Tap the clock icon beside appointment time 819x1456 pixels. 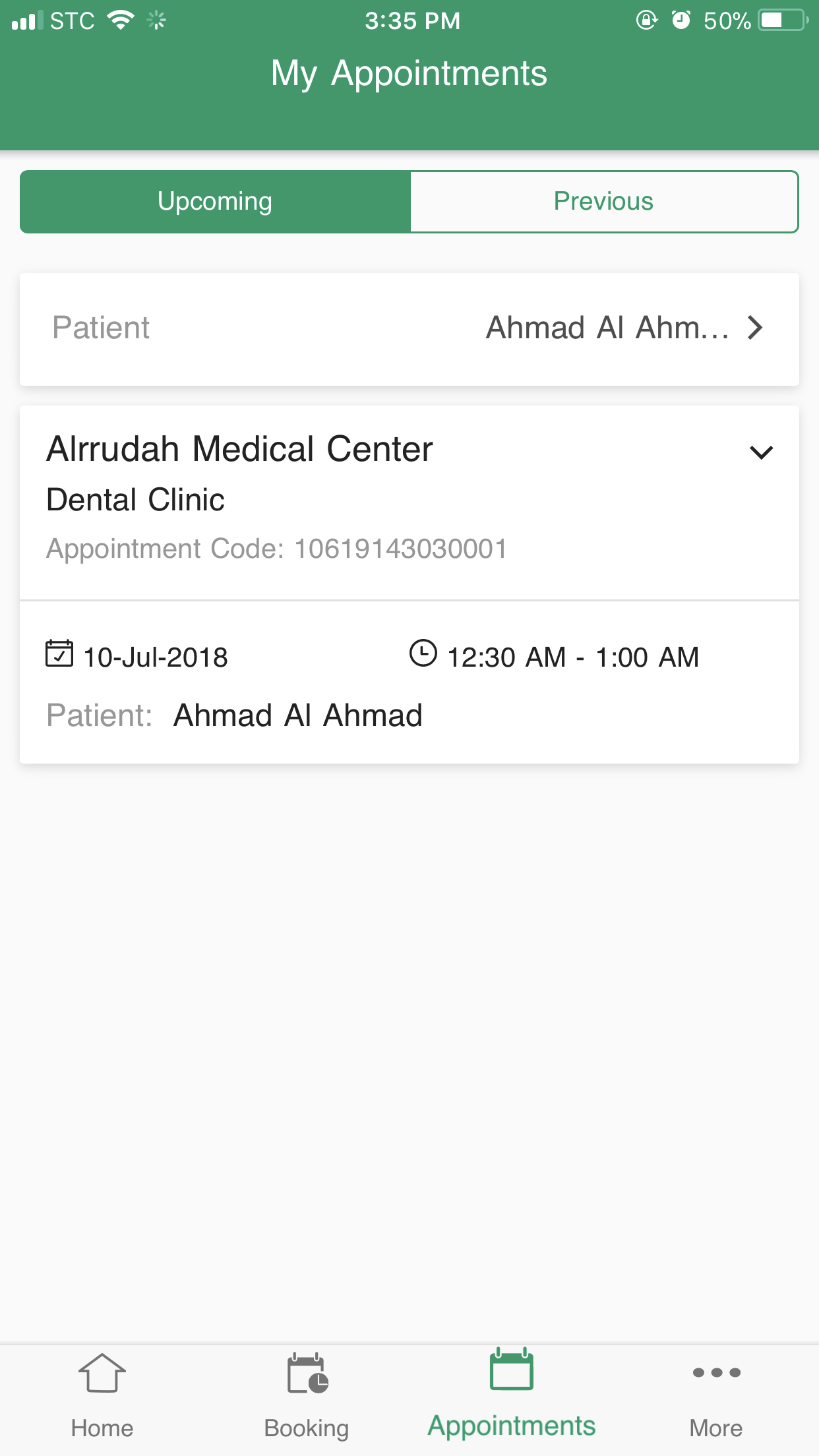point(423,653)
